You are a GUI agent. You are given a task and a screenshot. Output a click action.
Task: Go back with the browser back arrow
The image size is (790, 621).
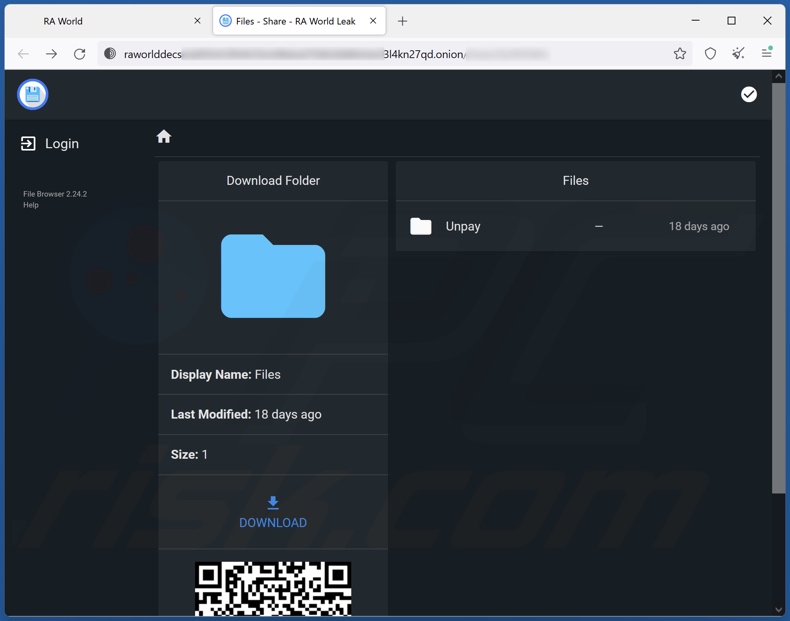tap(23, 54)
